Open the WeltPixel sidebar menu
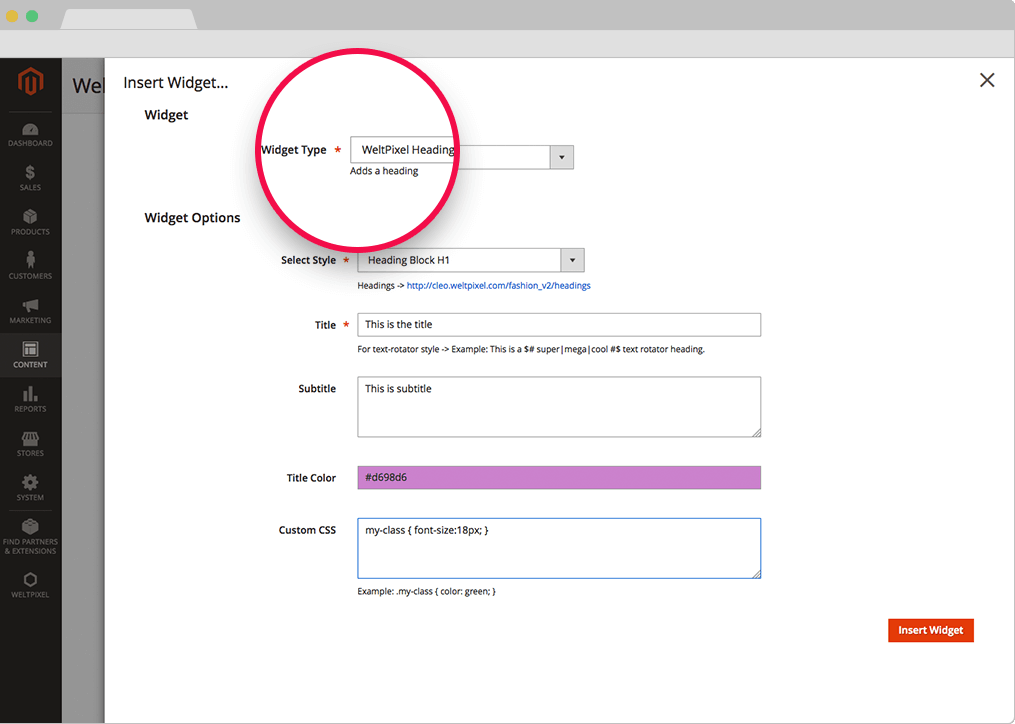Screen dimensions: 1015x724 click(x=30, y=585)
